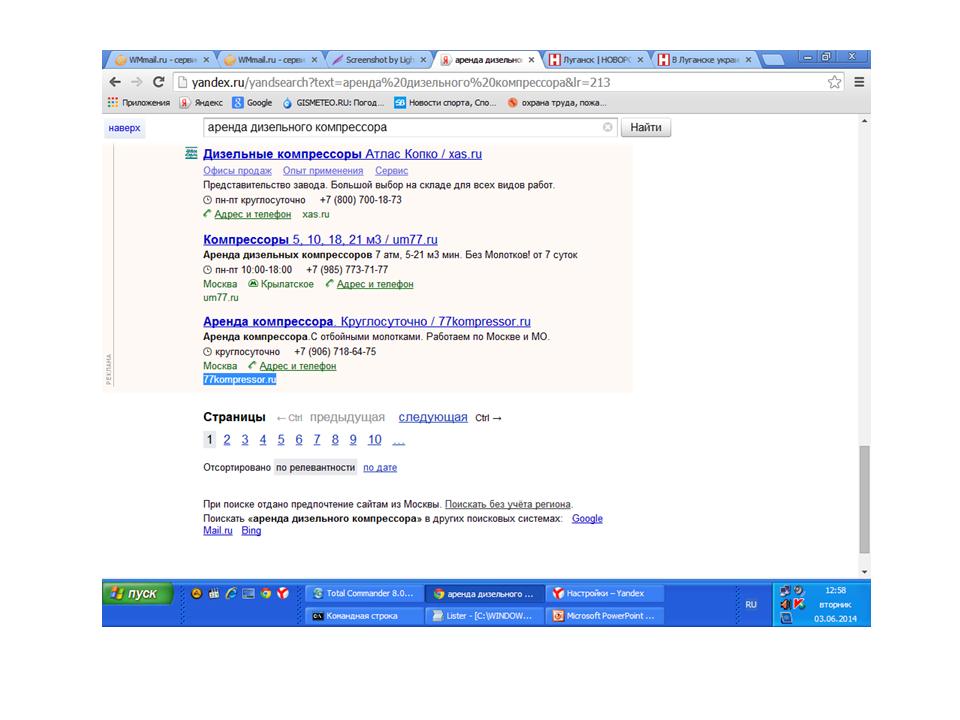
Task: Click the system clock showing 12:58
Action: [x=835, y=590]
